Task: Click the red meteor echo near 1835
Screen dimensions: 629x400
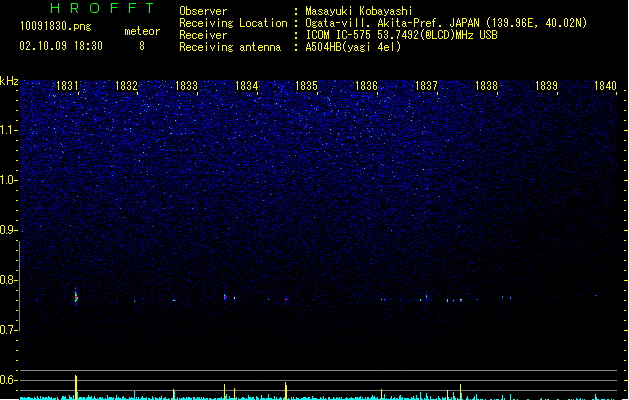Action: [x=286, y=299]
